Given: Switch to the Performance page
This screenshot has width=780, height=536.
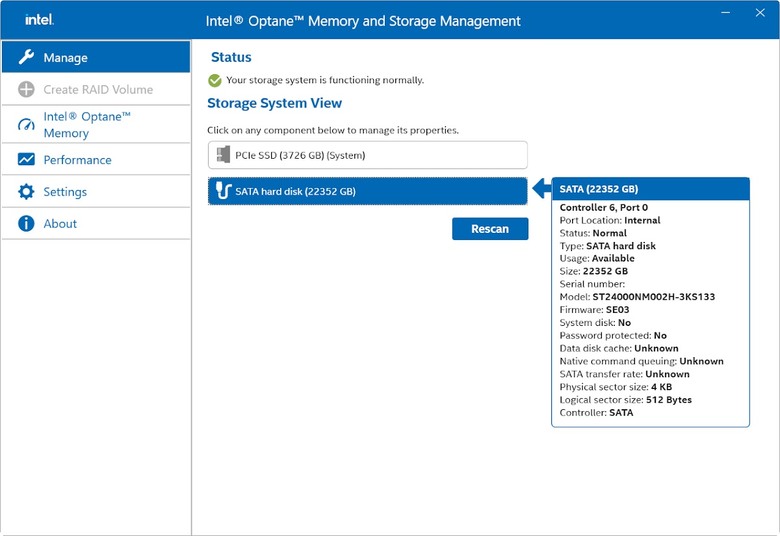Looking at the screenshot, I should [x=96, y=159].
